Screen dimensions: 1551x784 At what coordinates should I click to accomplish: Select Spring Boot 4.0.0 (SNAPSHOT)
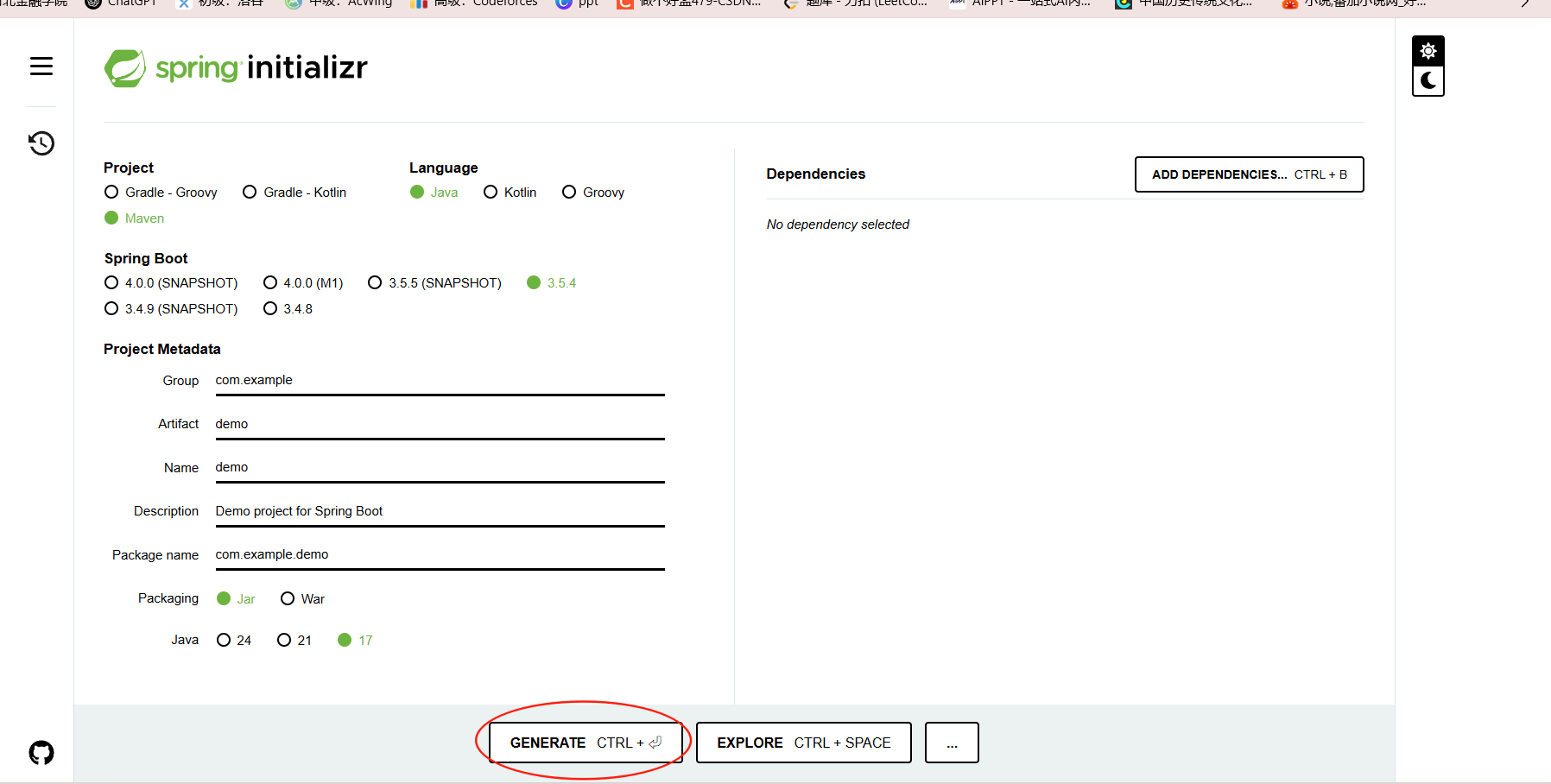click(x=171, y=283)
